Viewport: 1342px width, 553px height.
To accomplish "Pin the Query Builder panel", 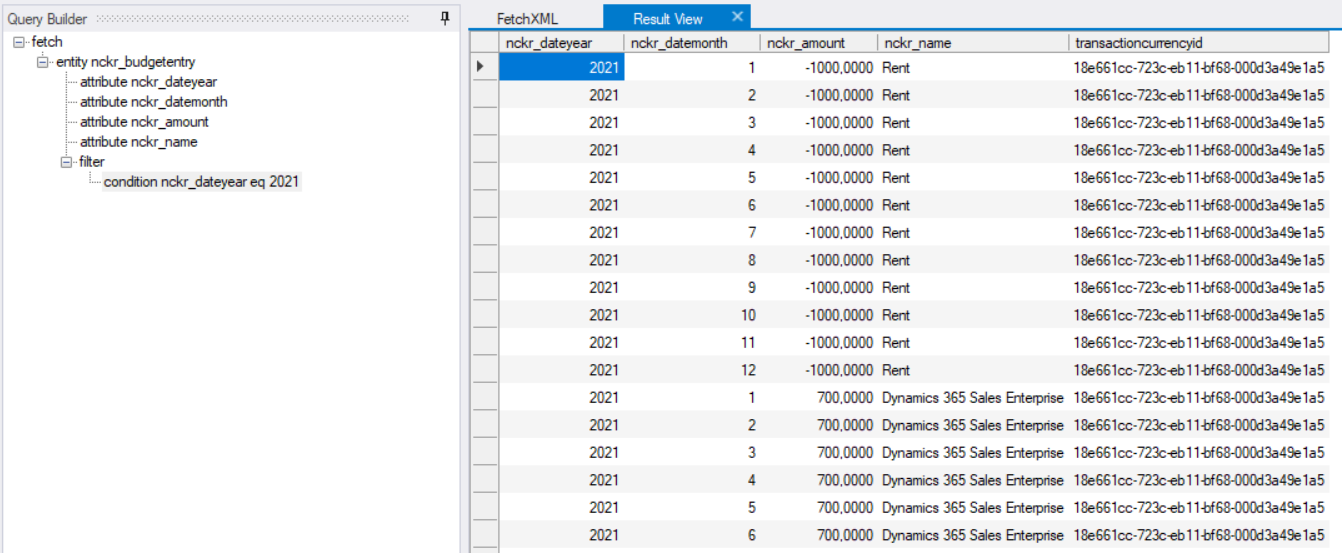I will tap(445, 19).
